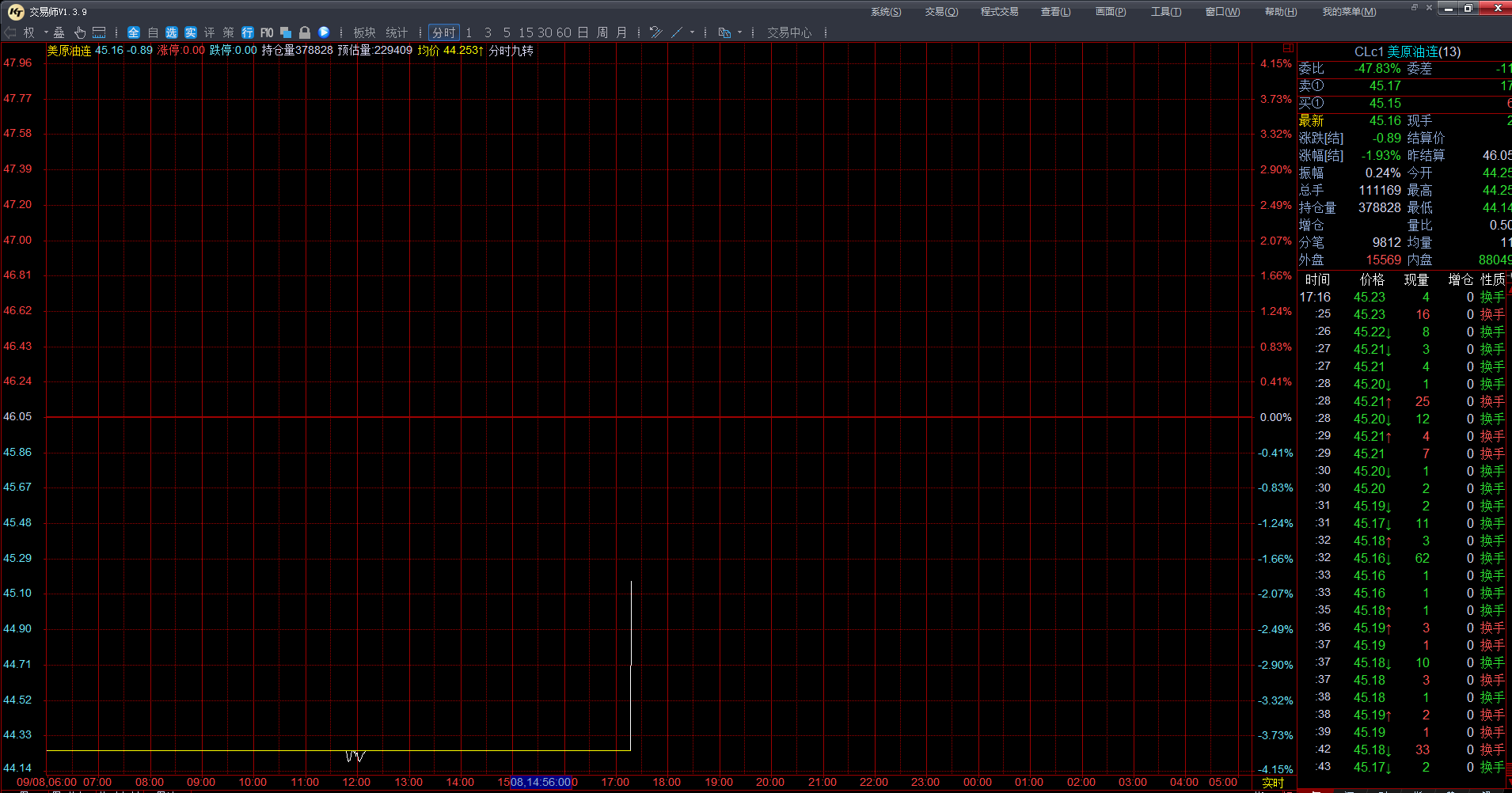Open the 系统(S) menu
Image resolution: width=1512 pixels, height=793 pixels.
886,12
